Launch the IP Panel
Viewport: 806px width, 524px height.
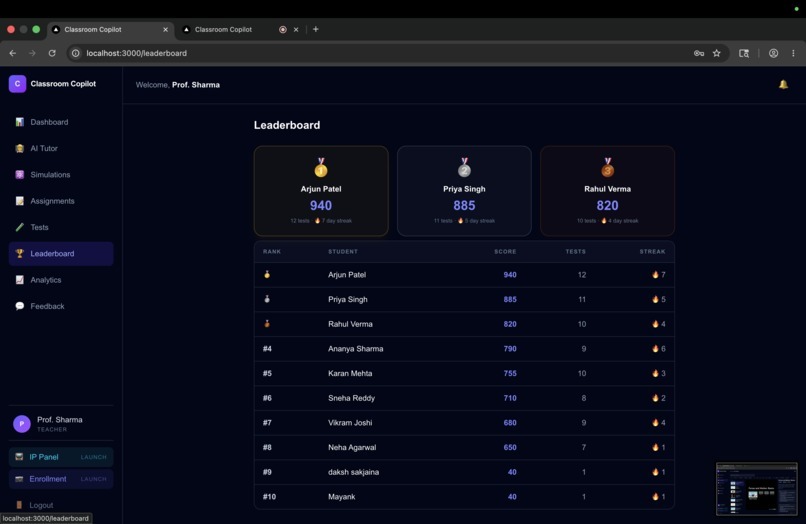(x=61, y=457)
